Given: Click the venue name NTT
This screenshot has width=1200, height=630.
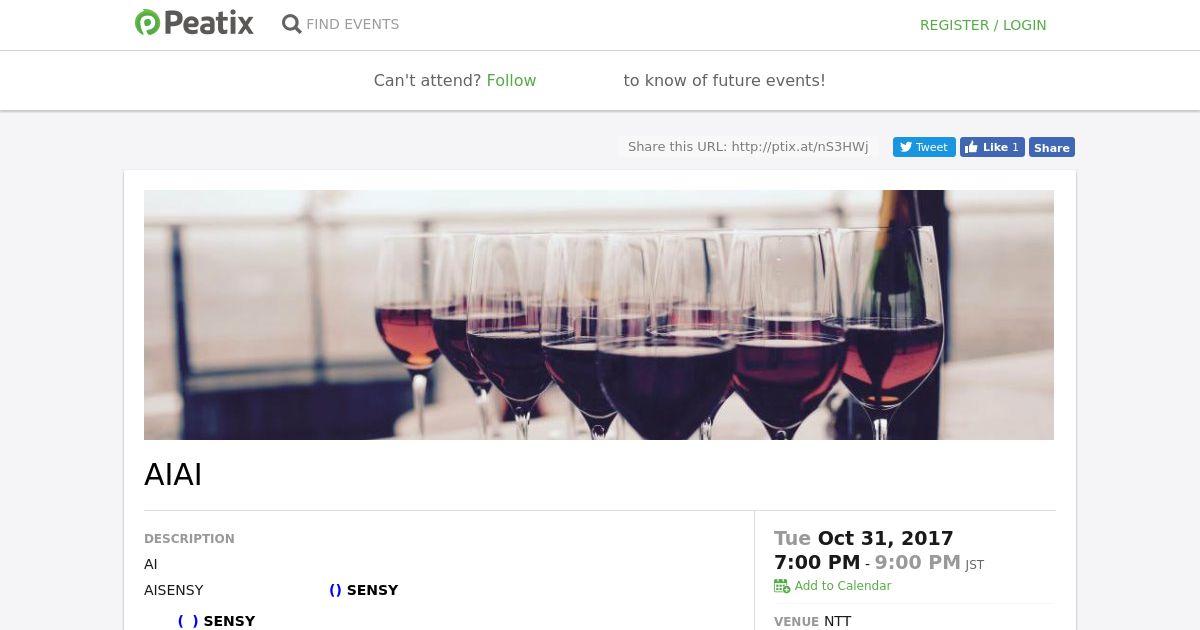Looking at the screenshot, I should (x=837, y=621).
